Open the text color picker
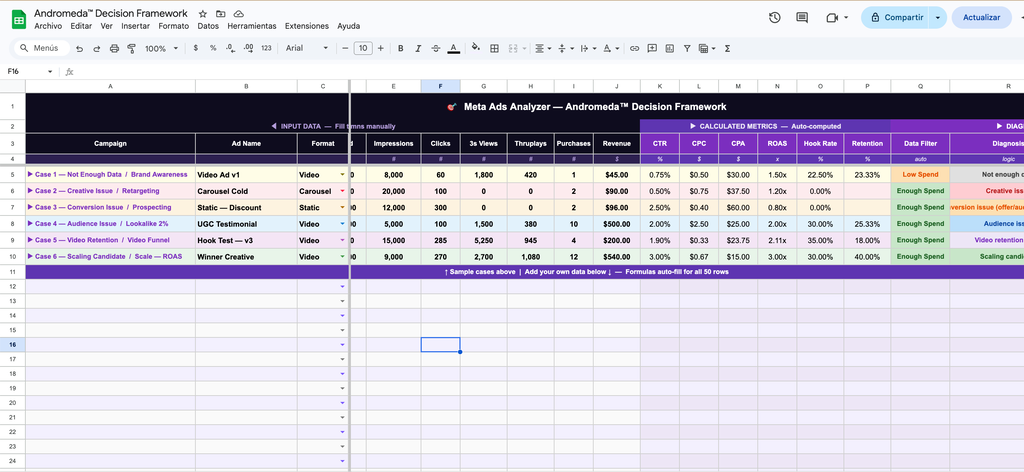The width and height of the screenshot is (1024, 472). tap(453, 48)
